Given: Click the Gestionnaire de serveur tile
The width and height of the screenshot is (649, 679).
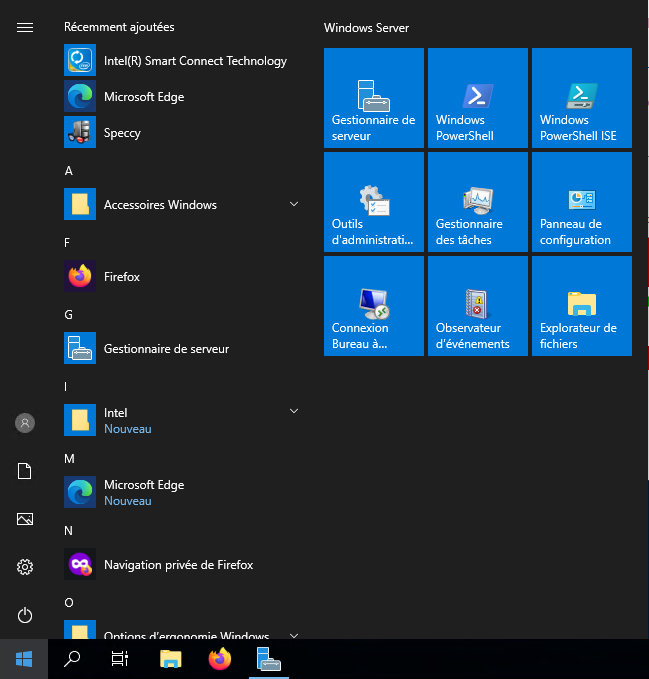Looking at the screenshot, I should (x=374, y=98).
